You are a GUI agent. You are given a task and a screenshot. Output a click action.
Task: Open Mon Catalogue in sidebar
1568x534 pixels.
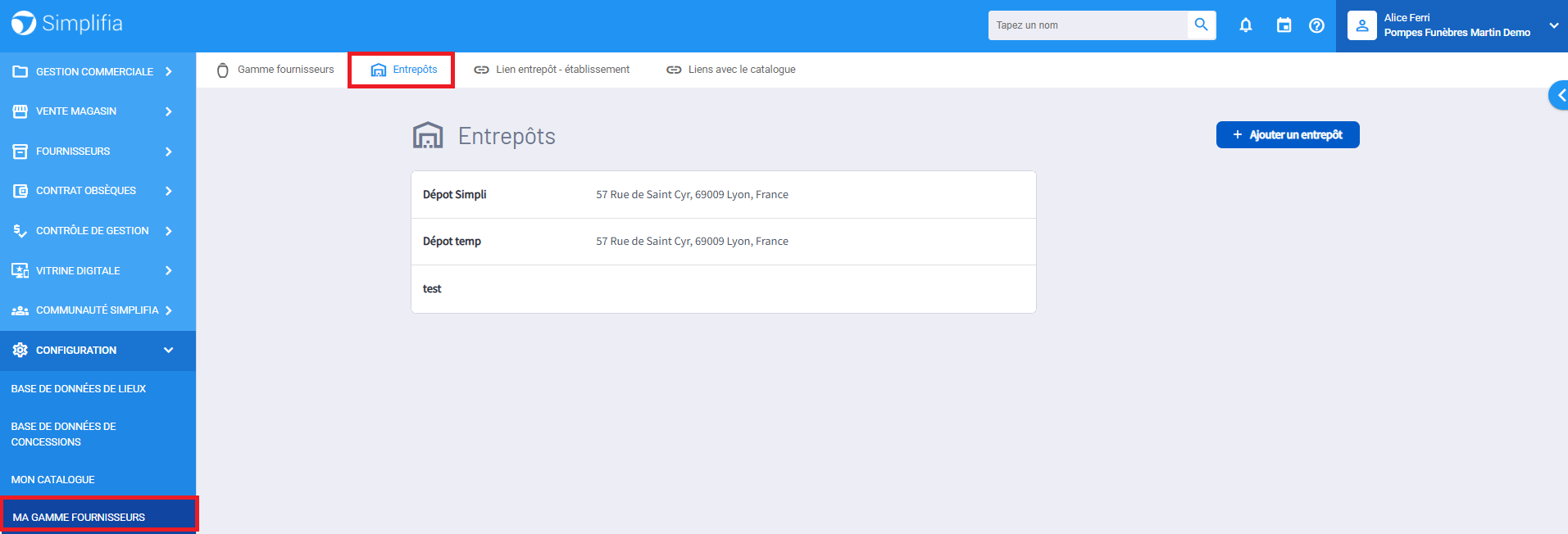[x=53, y=480]
